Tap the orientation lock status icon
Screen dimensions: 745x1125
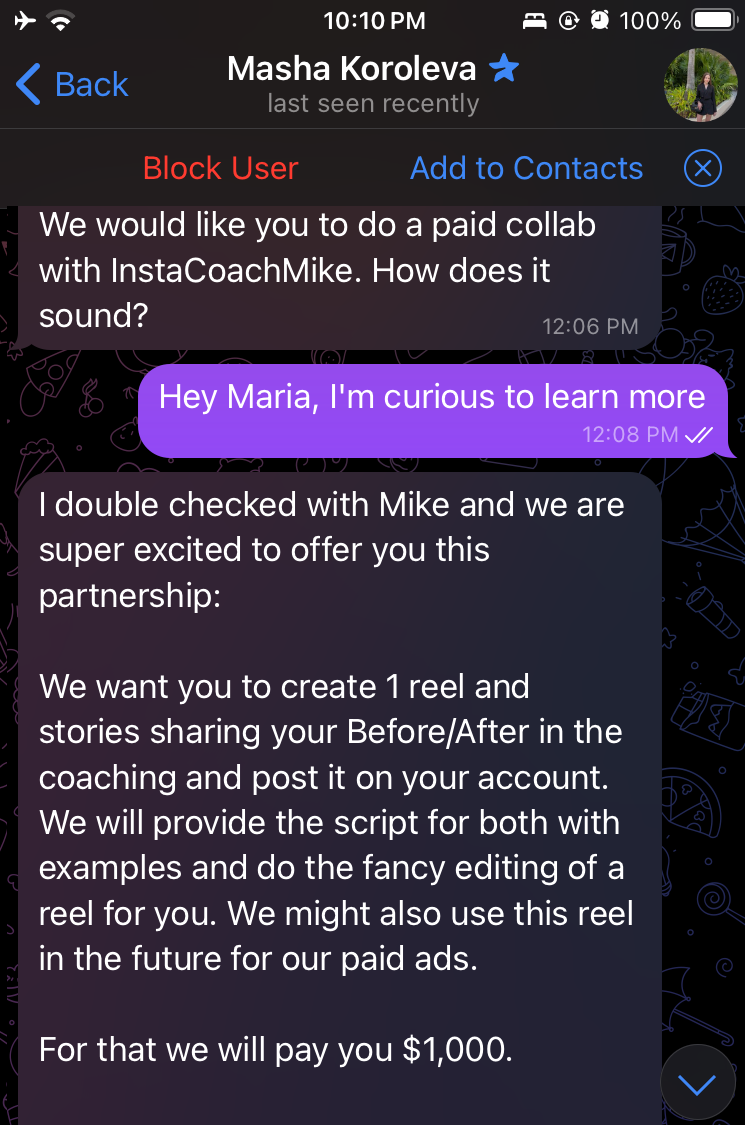coord(568,20)
